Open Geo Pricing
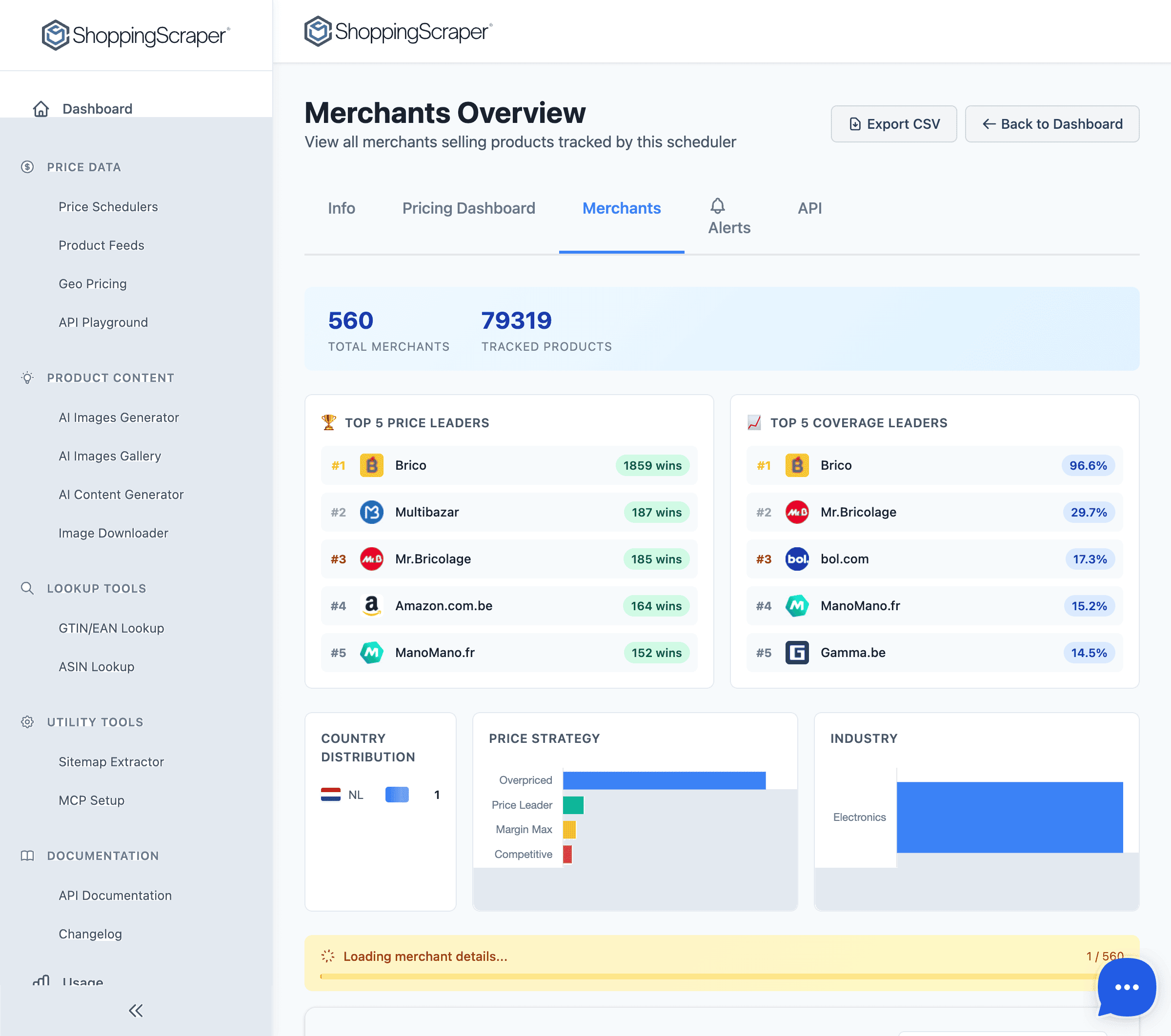This screenshot has height=1036, width=1171. point(93,284)
